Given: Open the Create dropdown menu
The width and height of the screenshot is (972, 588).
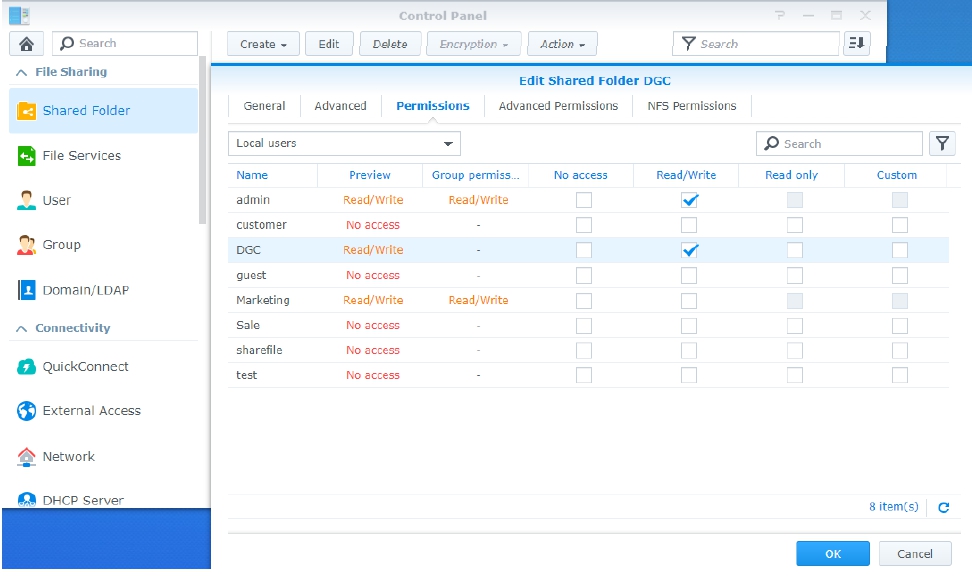Looking at the screenshot, I should pyautogui.click(x=263, y=44).
